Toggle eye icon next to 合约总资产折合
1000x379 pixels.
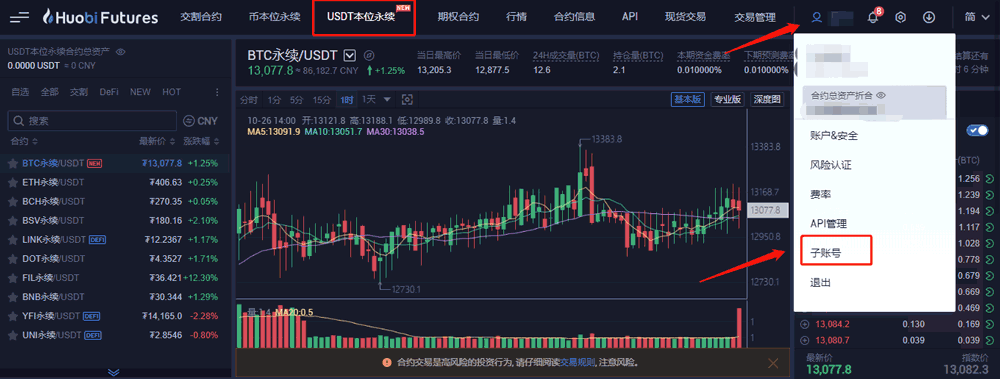click(881, 95)
